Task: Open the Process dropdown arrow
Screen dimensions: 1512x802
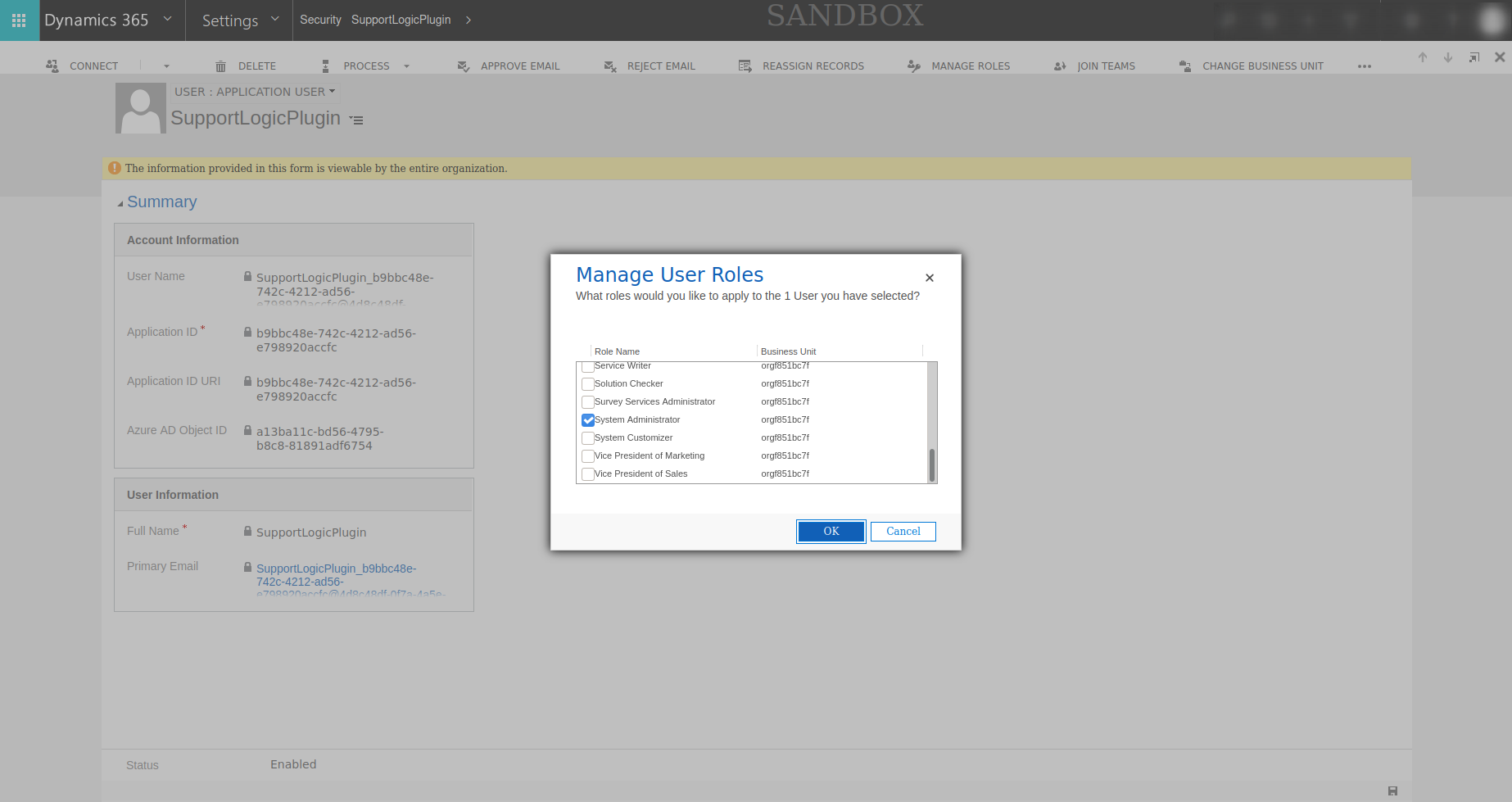Action: 406,66
